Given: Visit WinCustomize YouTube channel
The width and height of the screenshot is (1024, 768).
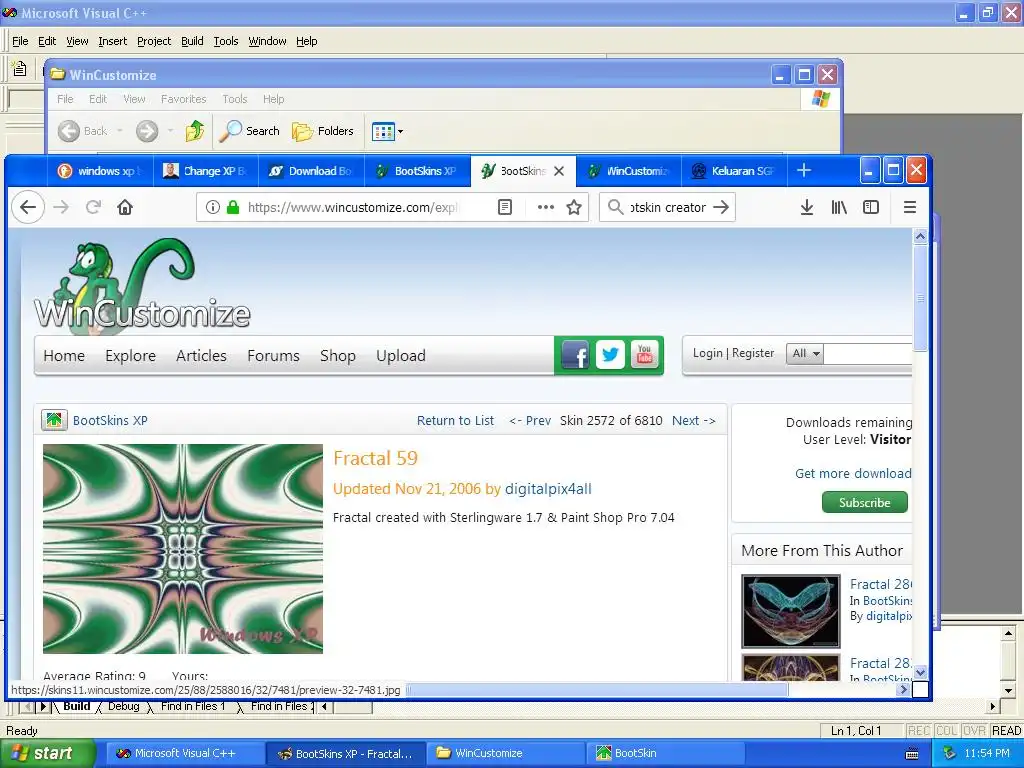Looking at the screenshot, I should point(645,355).
